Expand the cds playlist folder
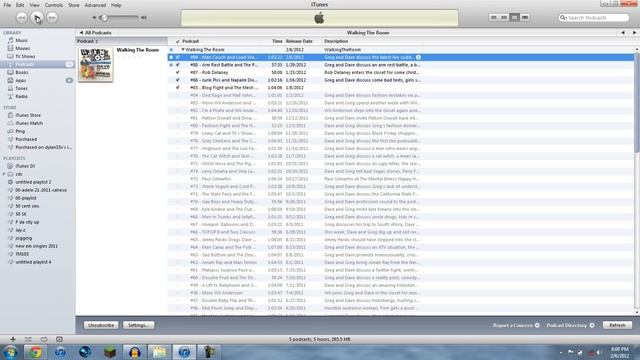Screen dimensions: 640x360 (4, 174)
